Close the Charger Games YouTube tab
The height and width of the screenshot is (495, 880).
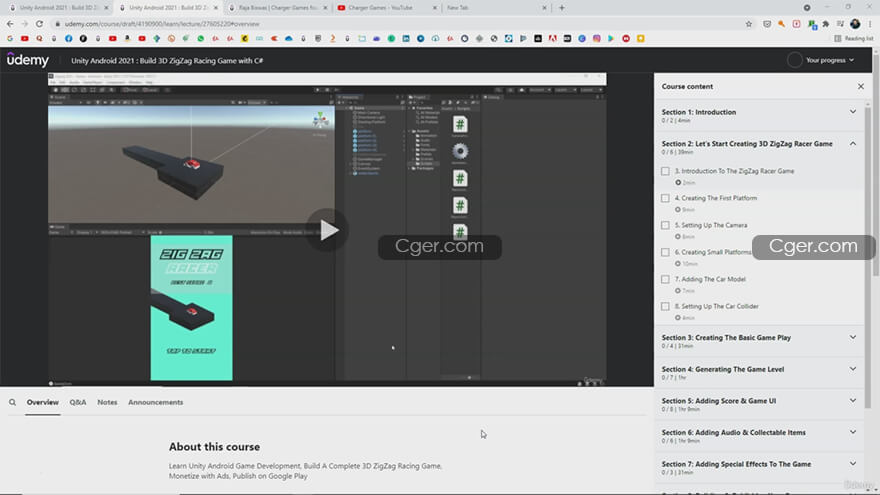coord(434,8)
